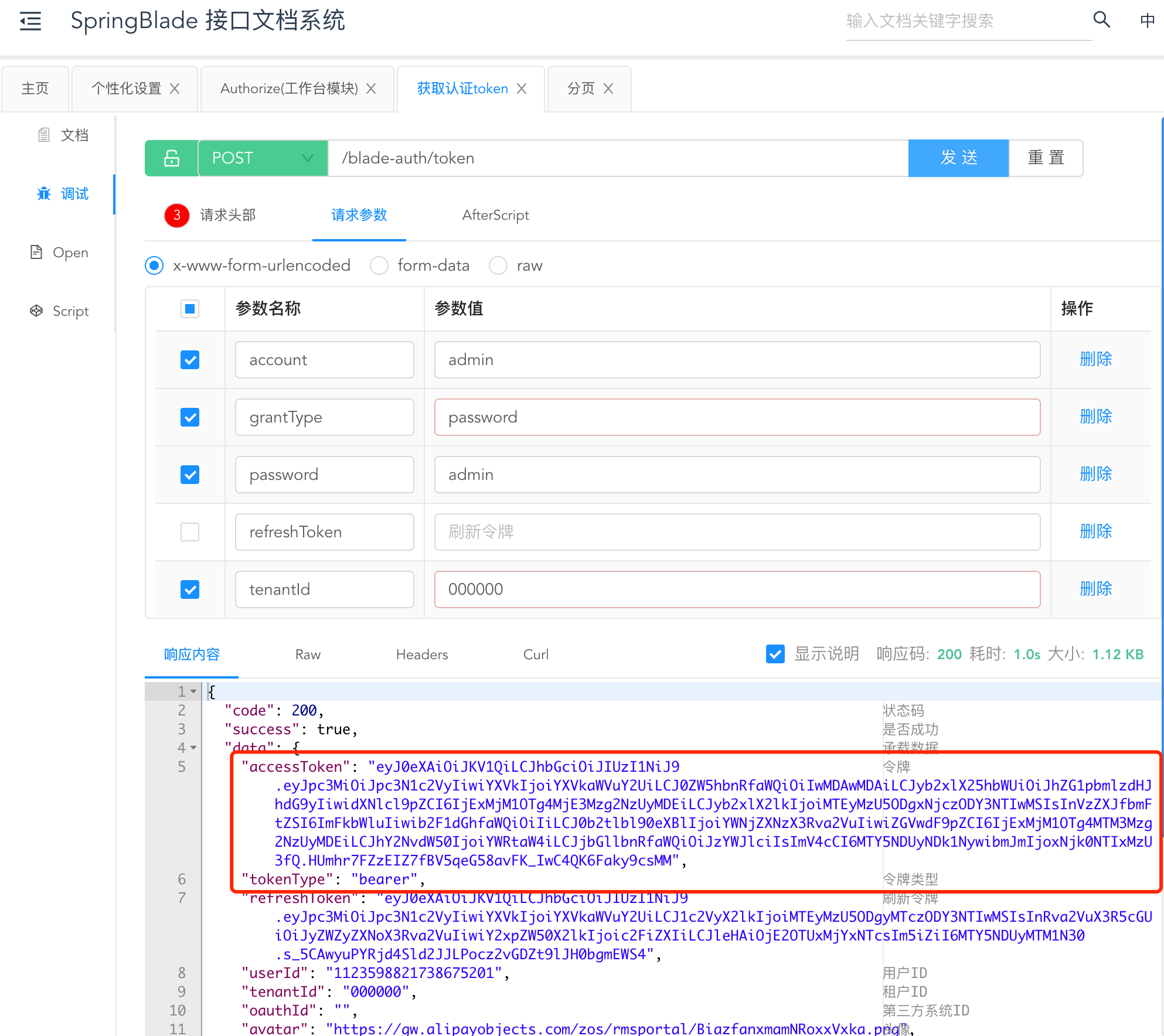Screen dimensions: 1164x1036
Task: Click the response code 200 value
Action: pos(949,655)
